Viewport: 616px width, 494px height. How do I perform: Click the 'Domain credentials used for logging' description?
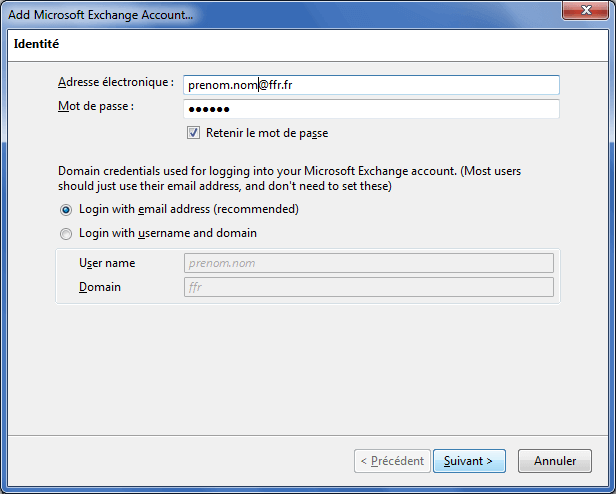click(x=290, y=178)
